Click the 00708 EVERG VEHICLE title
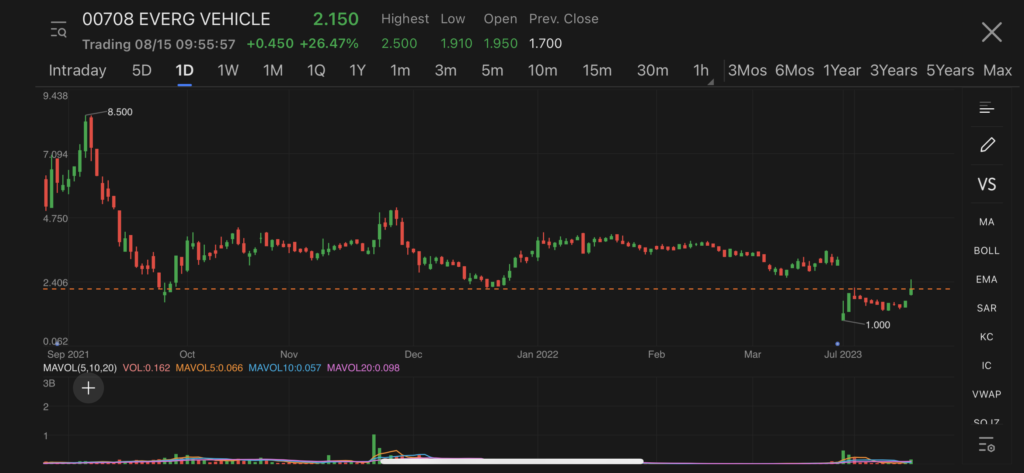Screen dimensions: 1024x473 [176, 19]
